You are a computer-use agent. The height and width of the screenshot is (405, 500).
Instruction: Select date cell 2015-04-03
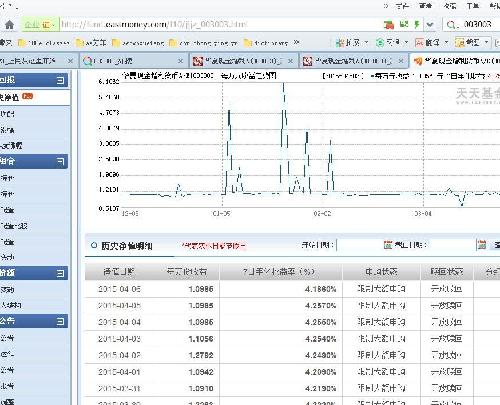(x=119, y=339)
